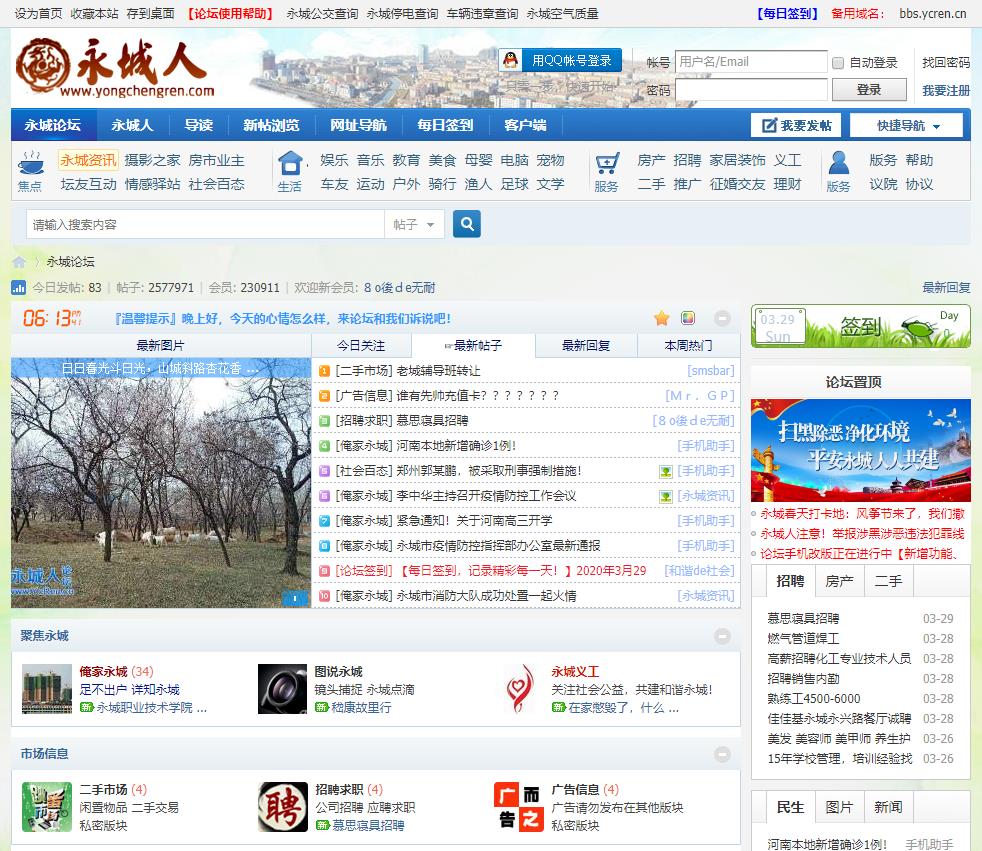Collapse the 市场信息 section
Screen dimensions: 982x851
pyautogui.click(x=722, y=754)
